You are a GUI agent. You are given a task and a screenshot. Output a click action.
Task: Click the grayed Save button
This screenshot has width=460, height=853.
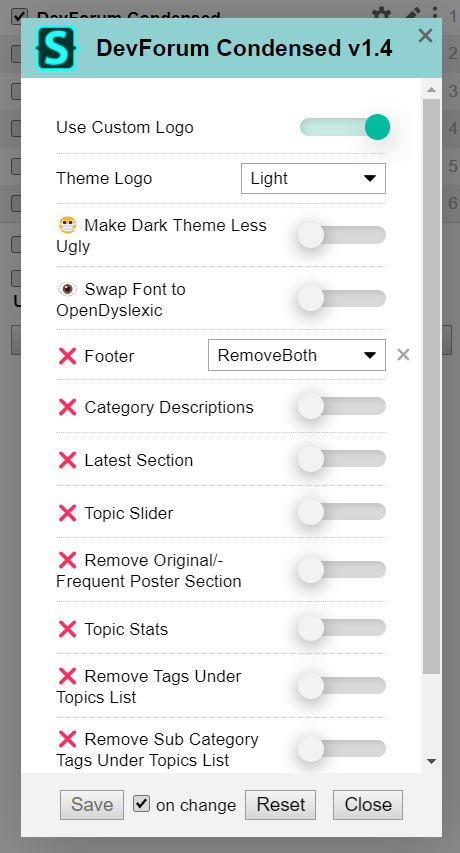(x=92, y=805)
